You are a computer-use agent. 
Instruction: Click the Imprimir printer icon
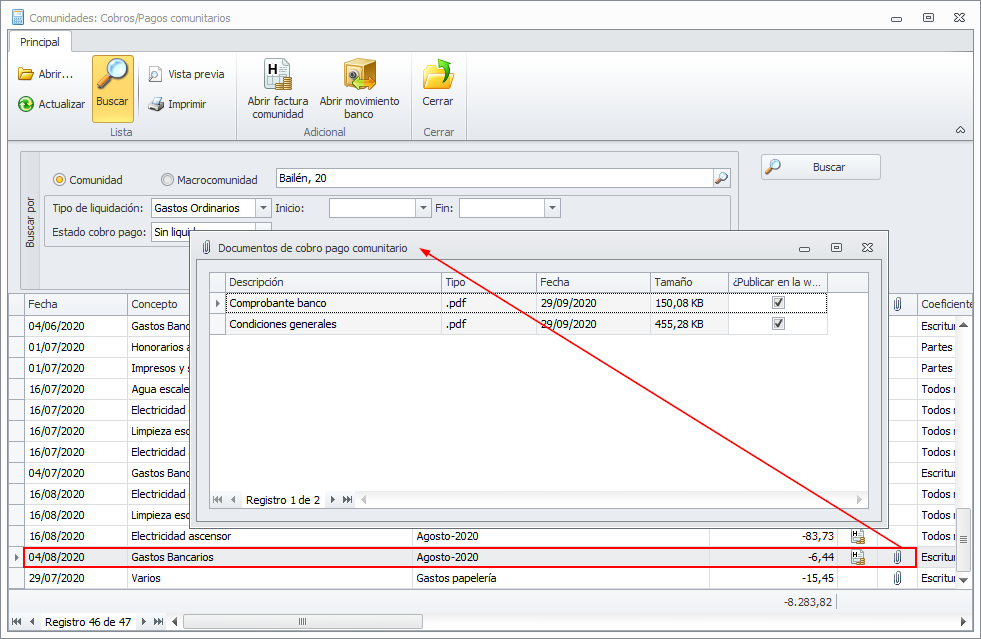156,104
